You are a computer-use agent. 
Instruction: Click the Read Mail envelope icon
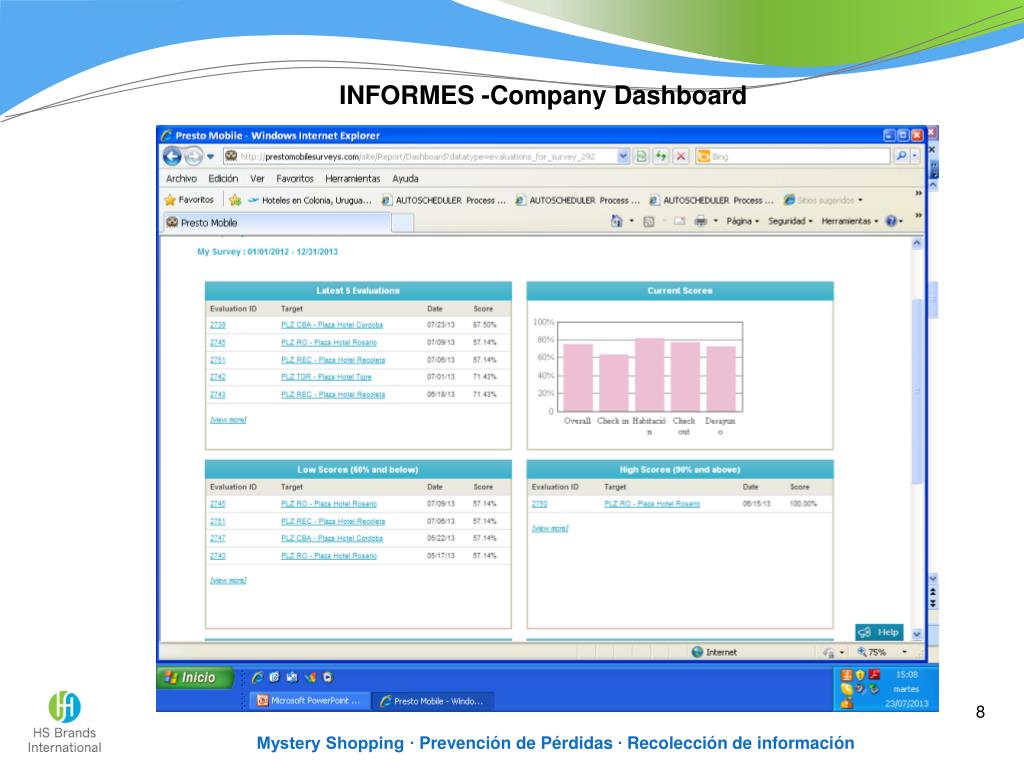[x=679, y=221]
